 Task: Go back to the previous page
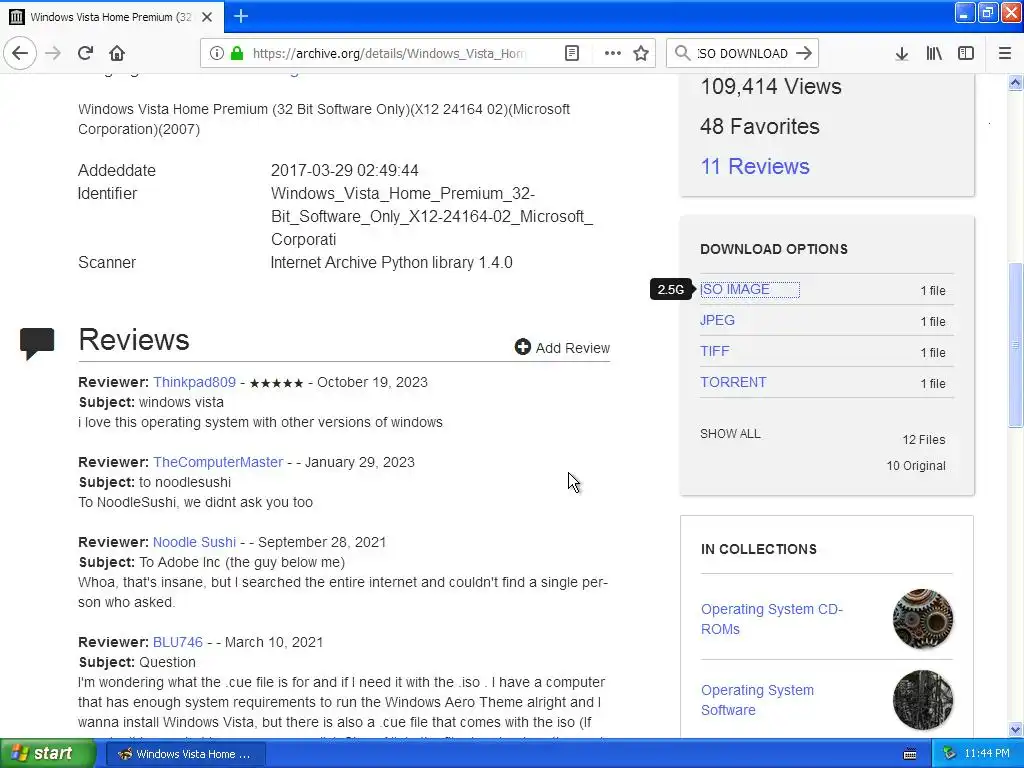[x=20, y=53]
